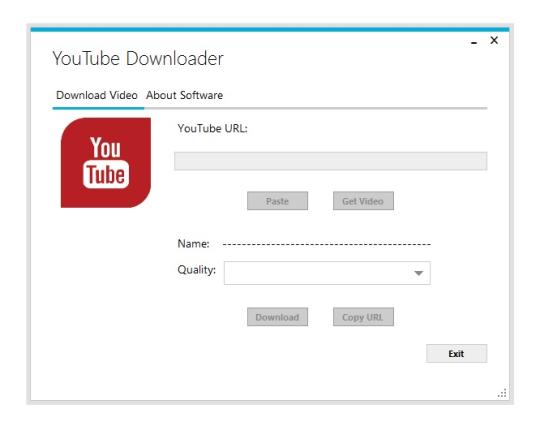Click the Get Video button
540x426 pixels.
[363, 201]
